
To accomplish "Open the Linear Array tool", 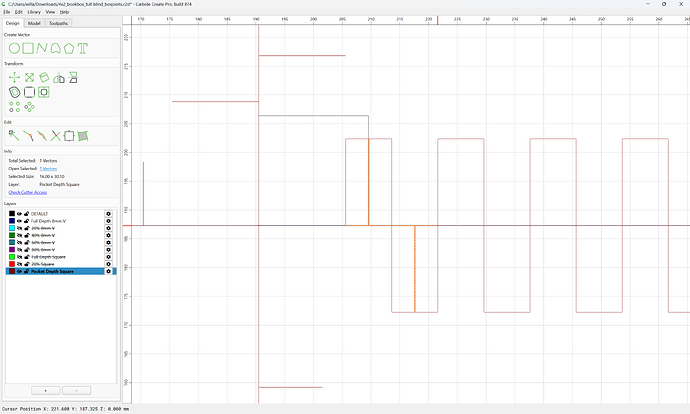I will pos(15,107).
